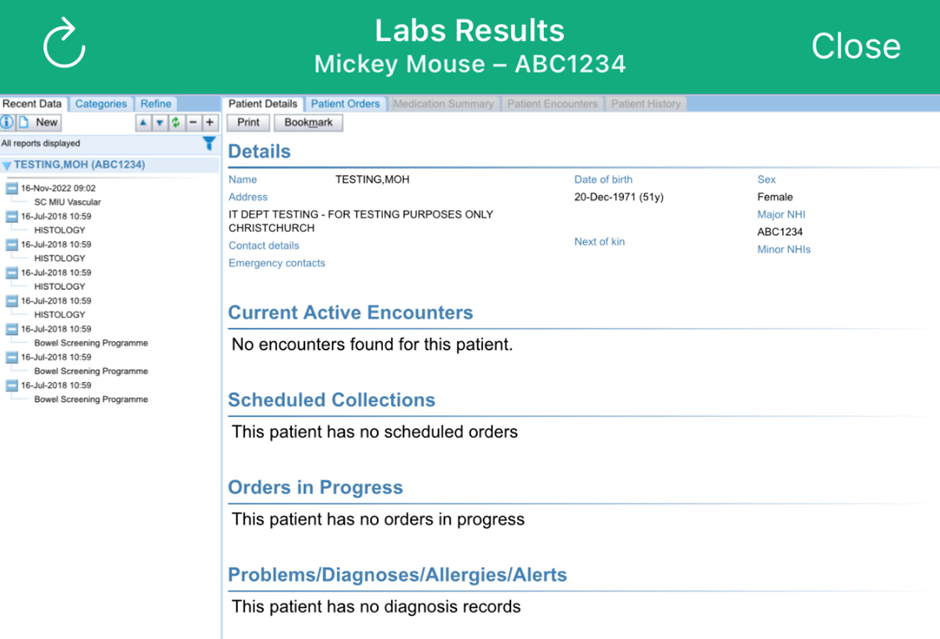This screenshot has width=940, height=639.
Task: Collapse the TESTING,MOH (ABC1234) patient node
Action: (7, 166)
